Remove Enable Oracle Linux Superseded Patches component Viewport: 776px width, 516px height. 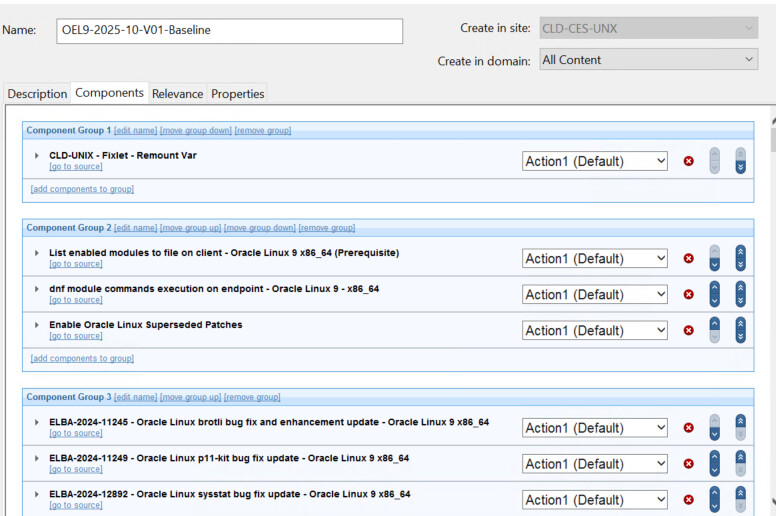pos(688,331)
